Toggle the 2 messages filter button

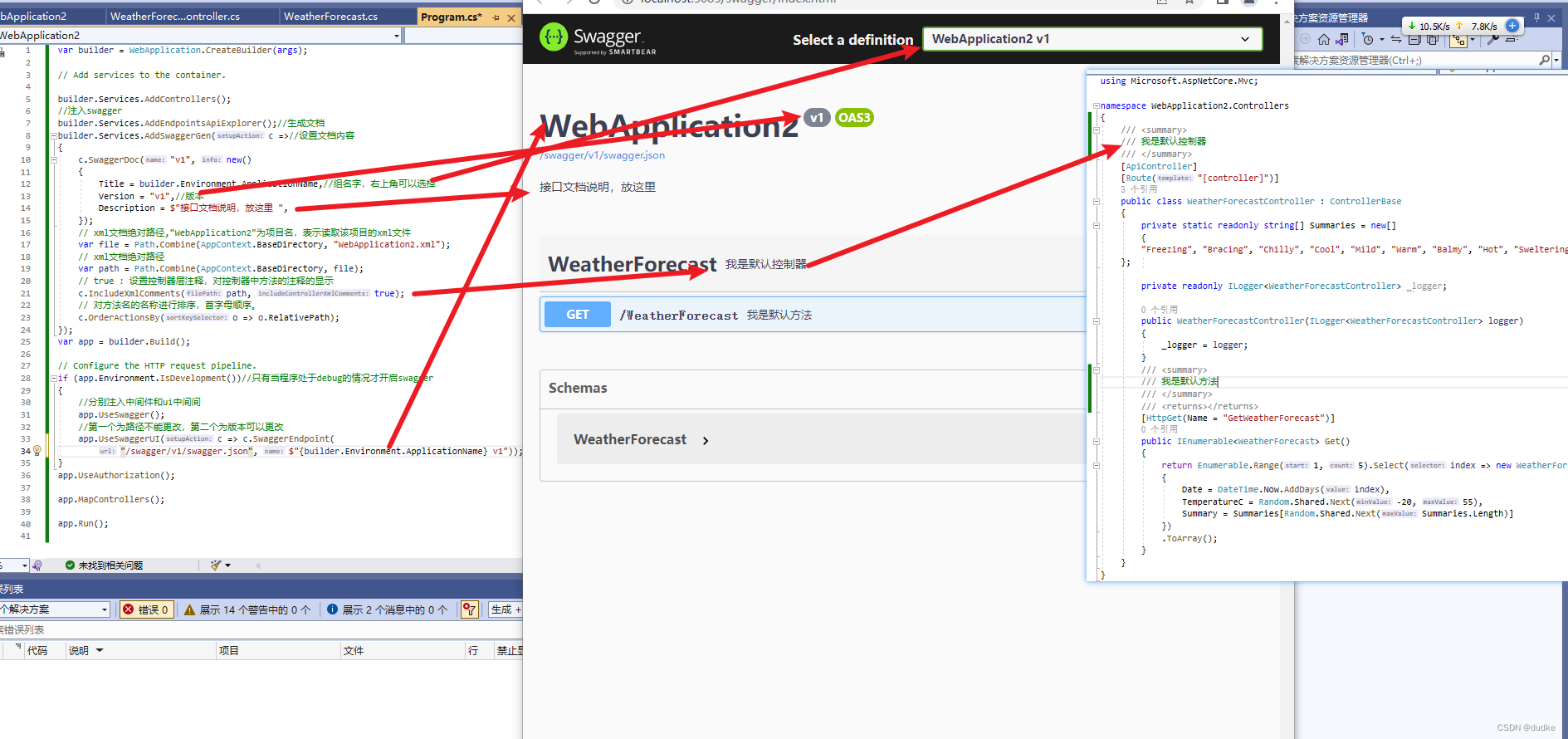387,609
